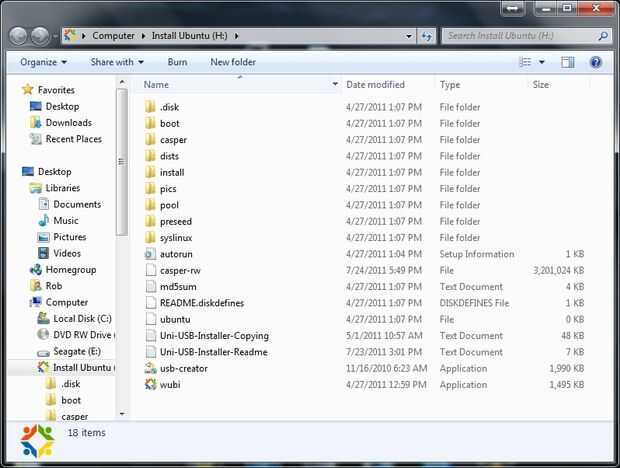Screen dimensions: 620x468
Task: Open address bar history dropdown arrow
Action: pyautogui.click(x=409, y=36)
